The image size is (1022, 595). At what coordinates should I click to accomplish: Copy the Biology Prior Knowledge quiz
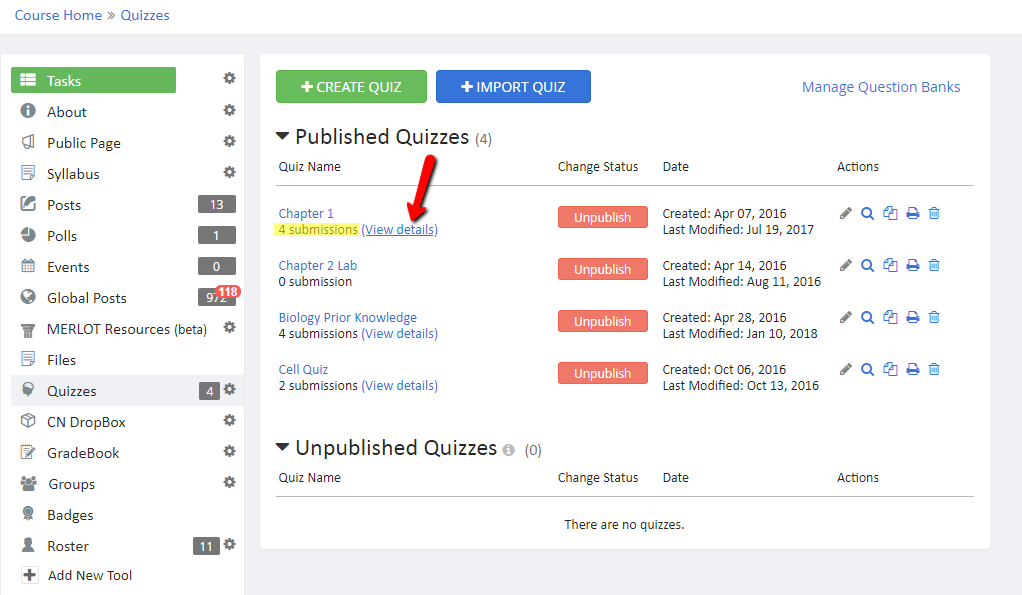point(890,317)
